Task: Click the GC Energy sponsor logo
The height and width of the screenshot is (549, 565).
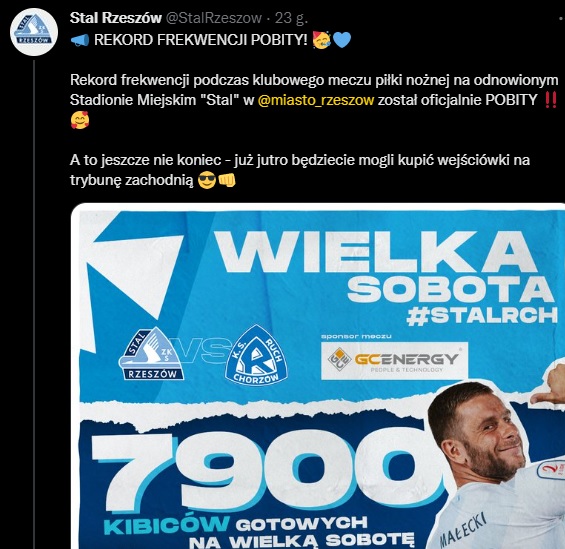Action: click(x=395, y=361)
